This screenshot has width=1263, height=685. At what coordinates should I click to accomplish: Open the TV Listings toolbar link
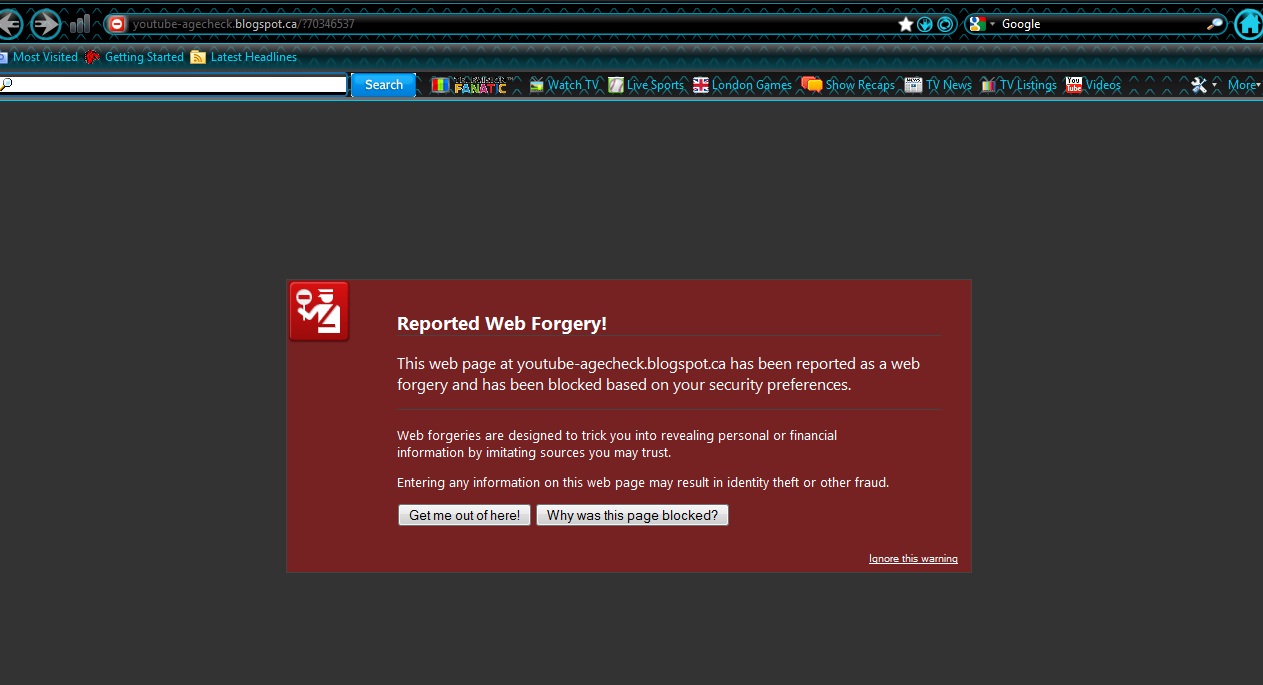tap(1019, 85)
